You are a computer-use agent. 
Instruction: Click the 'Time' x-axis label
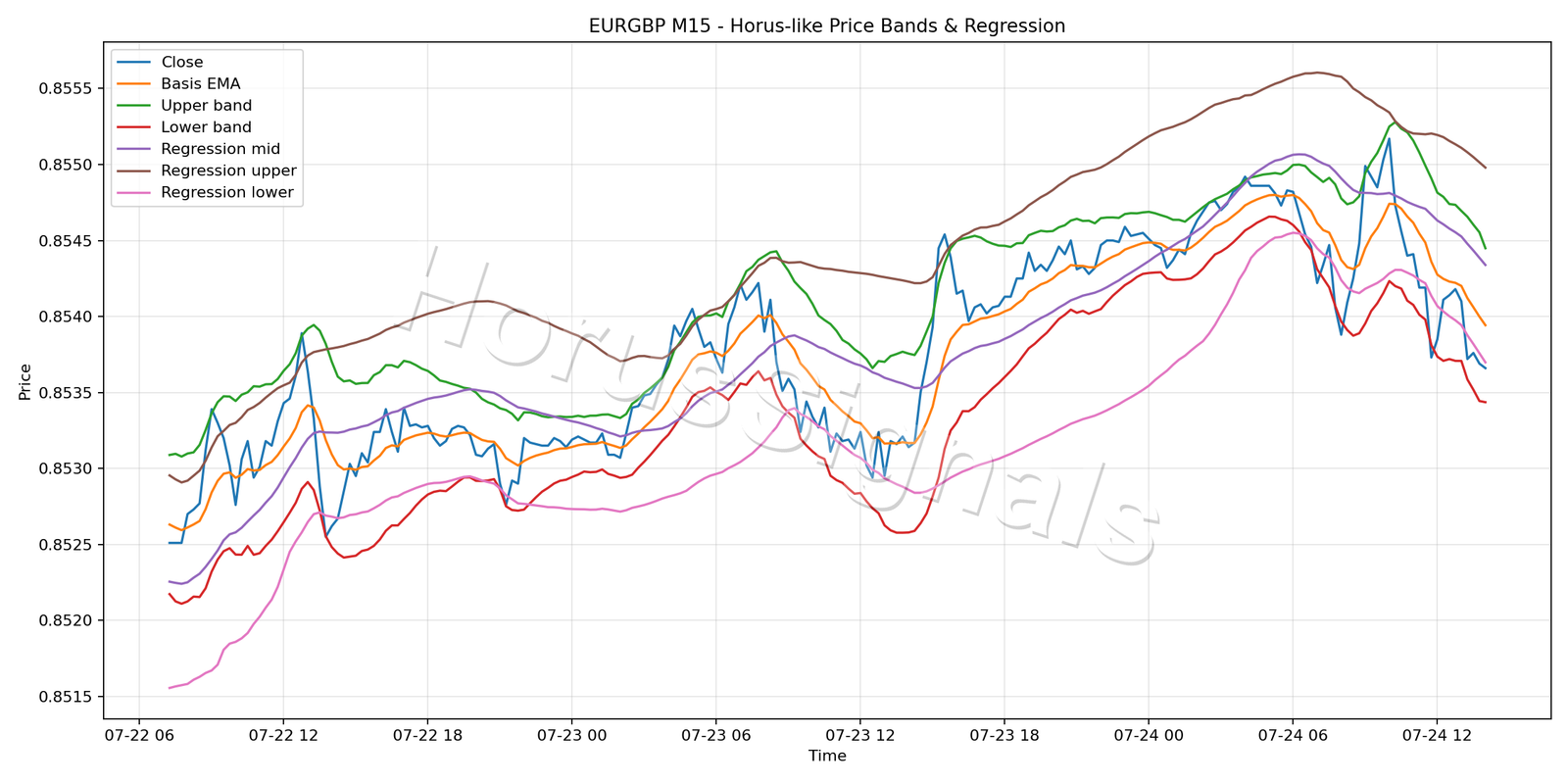[x=827, y=756]
